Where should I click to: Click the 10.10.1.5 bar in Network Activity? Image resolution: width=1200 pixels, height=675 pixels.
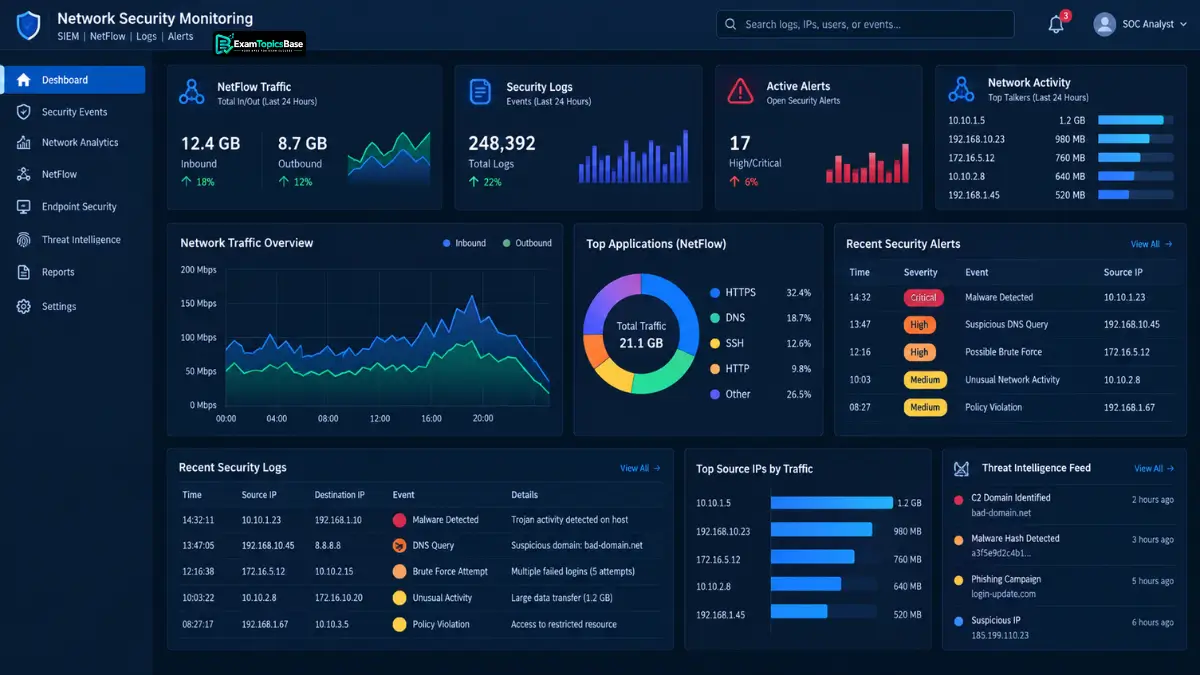click(1131, 120)
